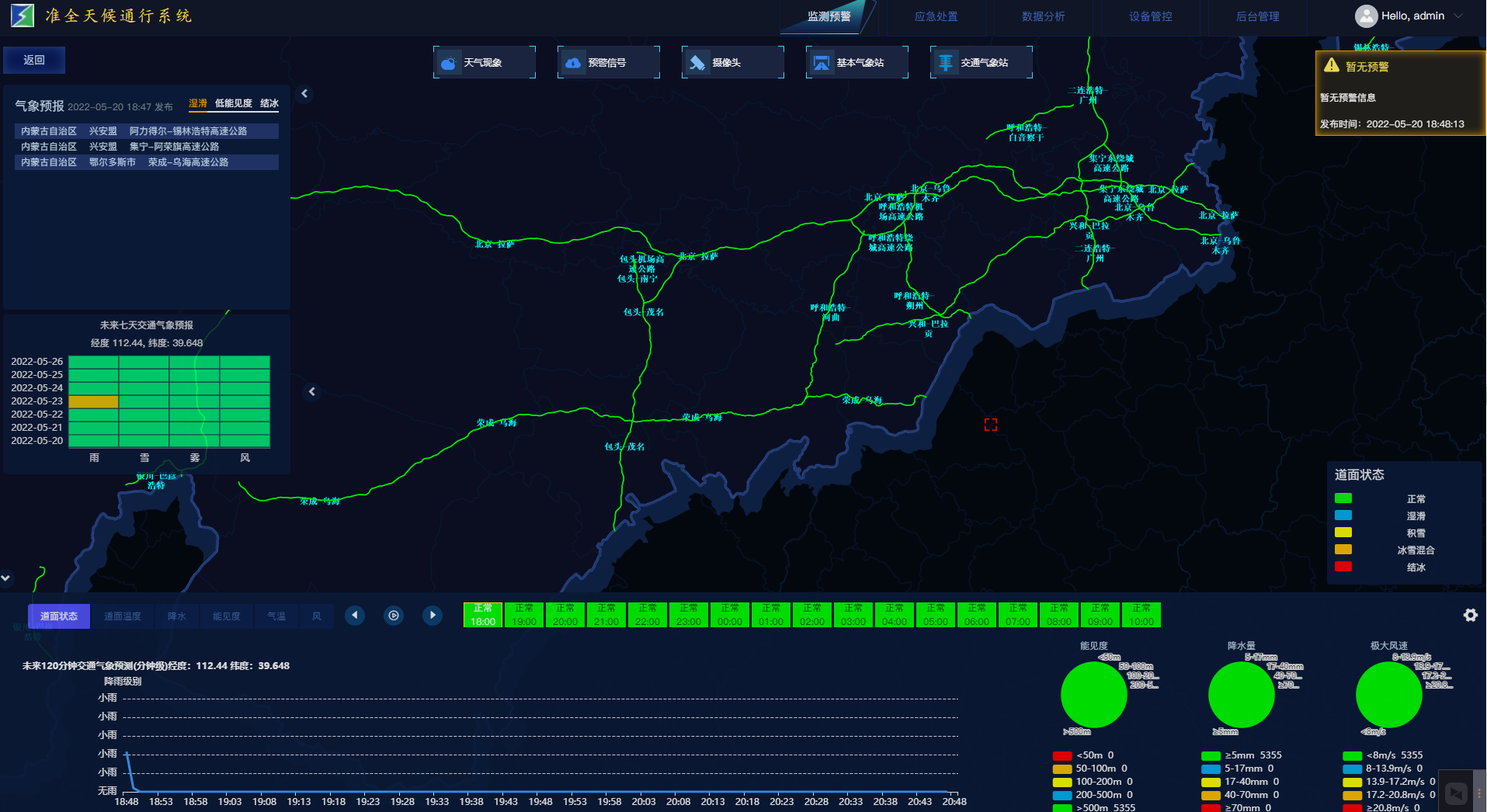Select the 道面温度 tab
The height and width of the screenshot is (812, 1487).
(123, 616)
